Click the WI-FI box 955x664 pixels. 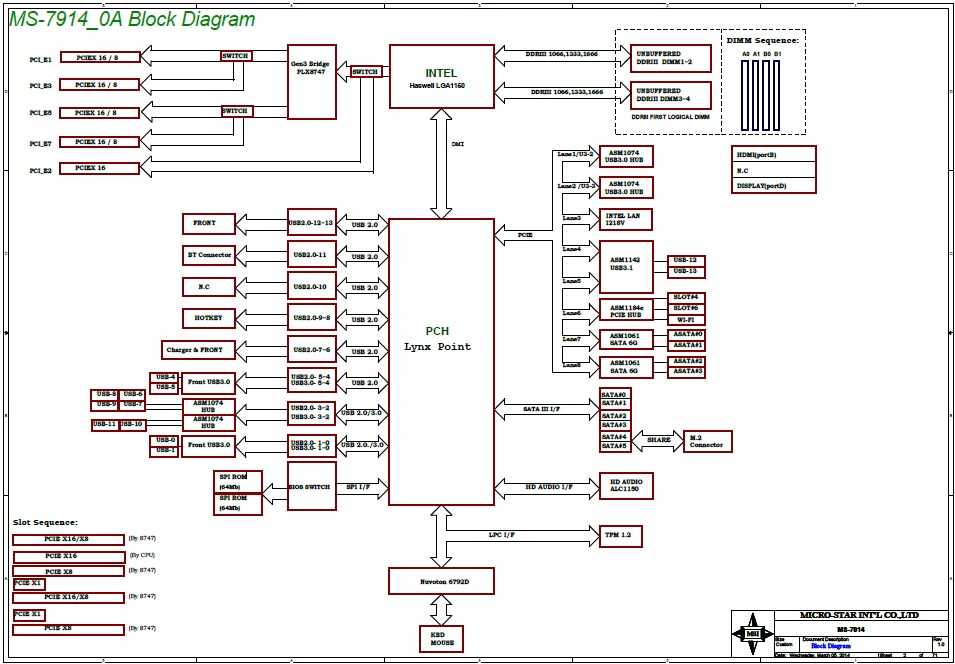pos(686,320)
